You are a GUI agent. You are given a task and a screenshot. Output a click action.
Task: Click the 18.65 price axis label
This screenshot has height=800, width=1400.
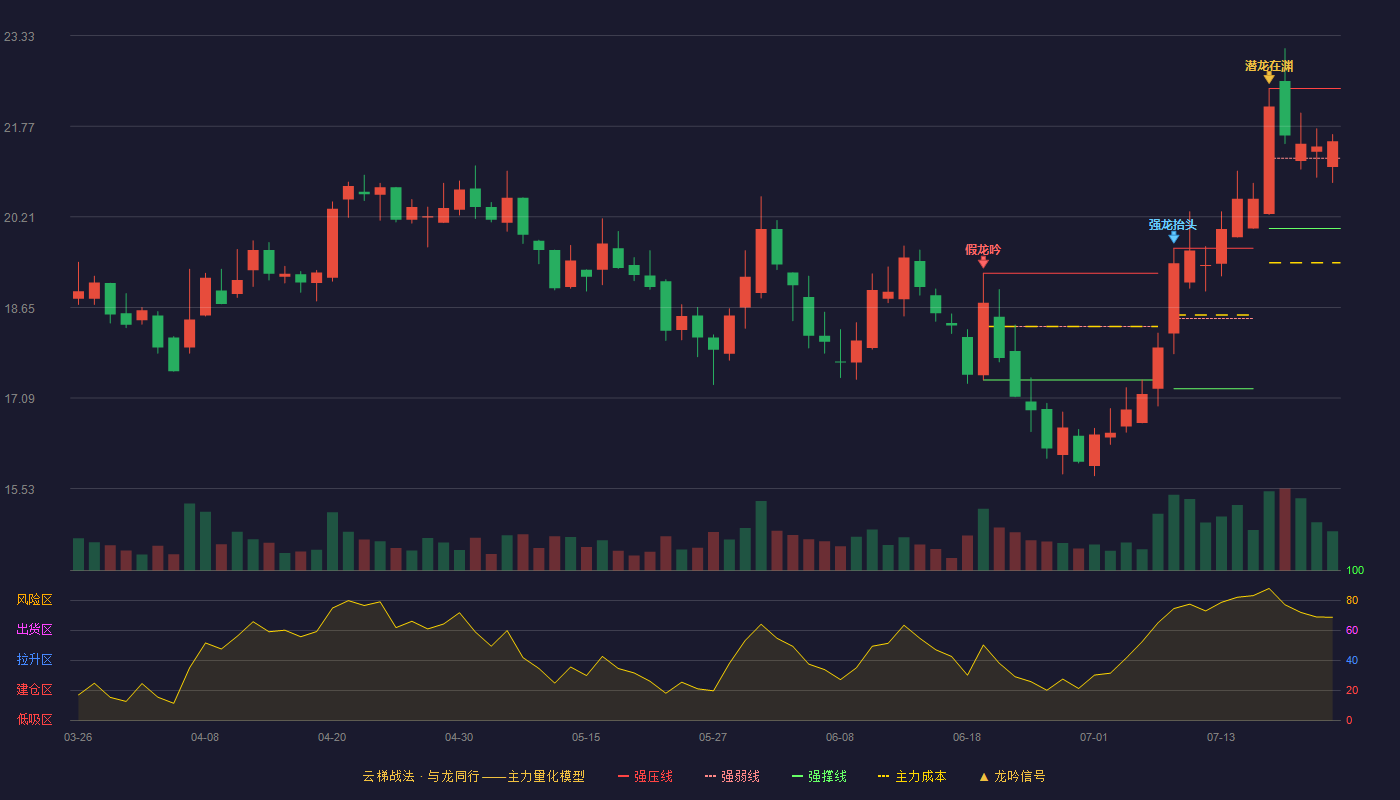coord(19,309)
